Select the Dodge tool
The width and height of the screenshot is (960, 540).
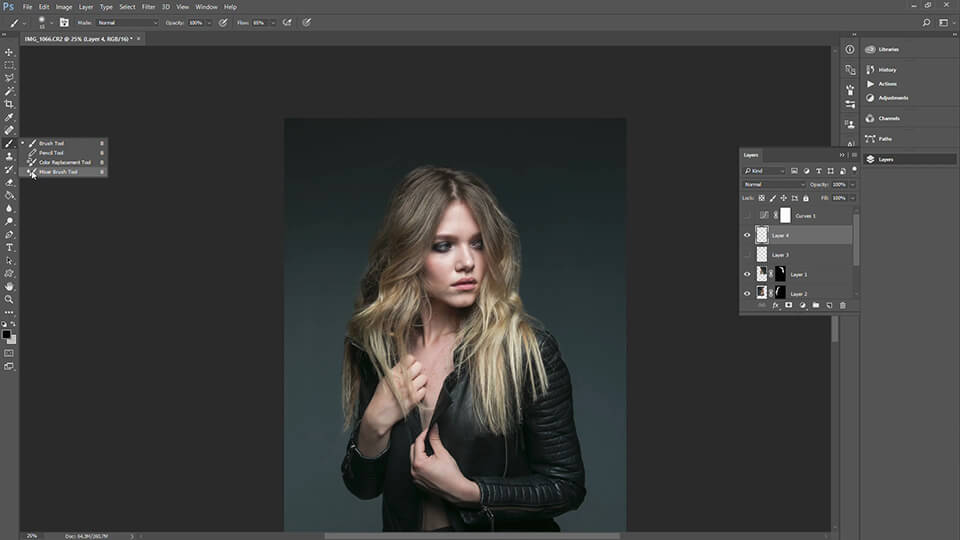(x=9, y=221)
